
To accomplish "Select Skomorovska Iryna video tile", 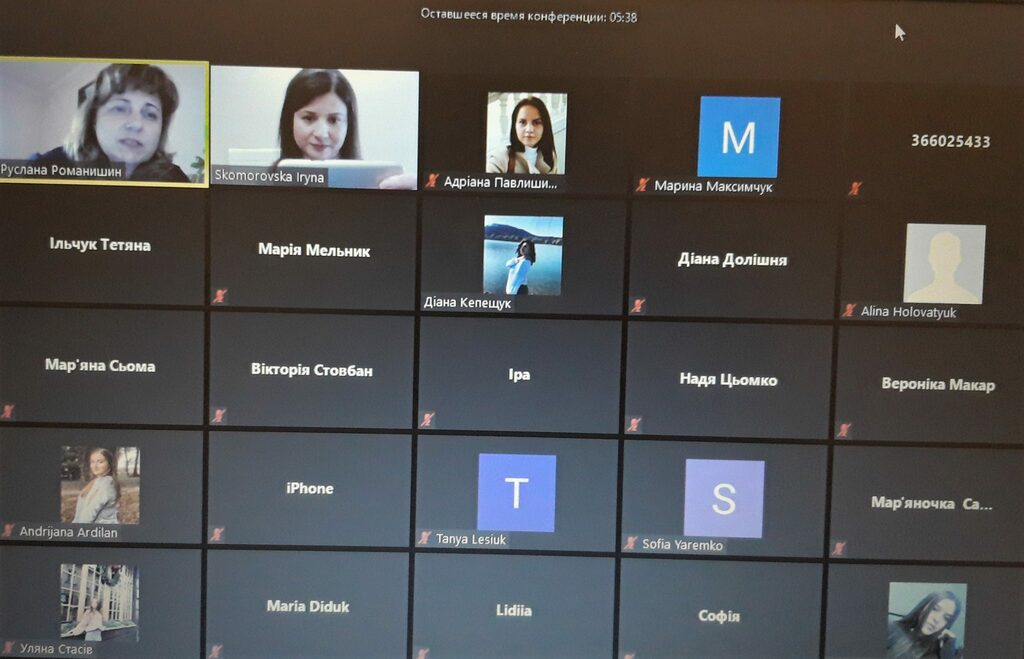I will coord(314,128).
